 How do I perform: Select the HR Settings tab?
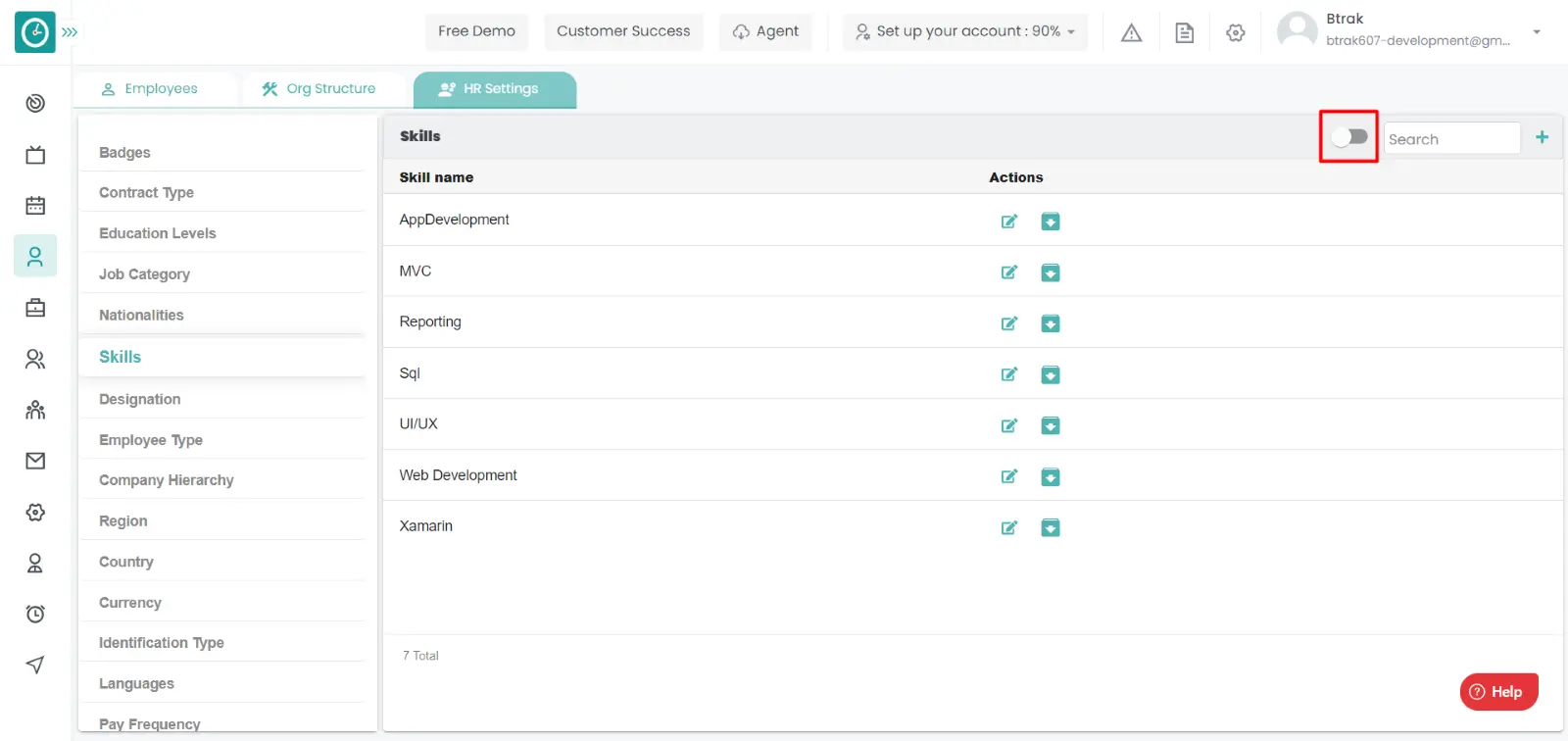[x=495, y=89]
